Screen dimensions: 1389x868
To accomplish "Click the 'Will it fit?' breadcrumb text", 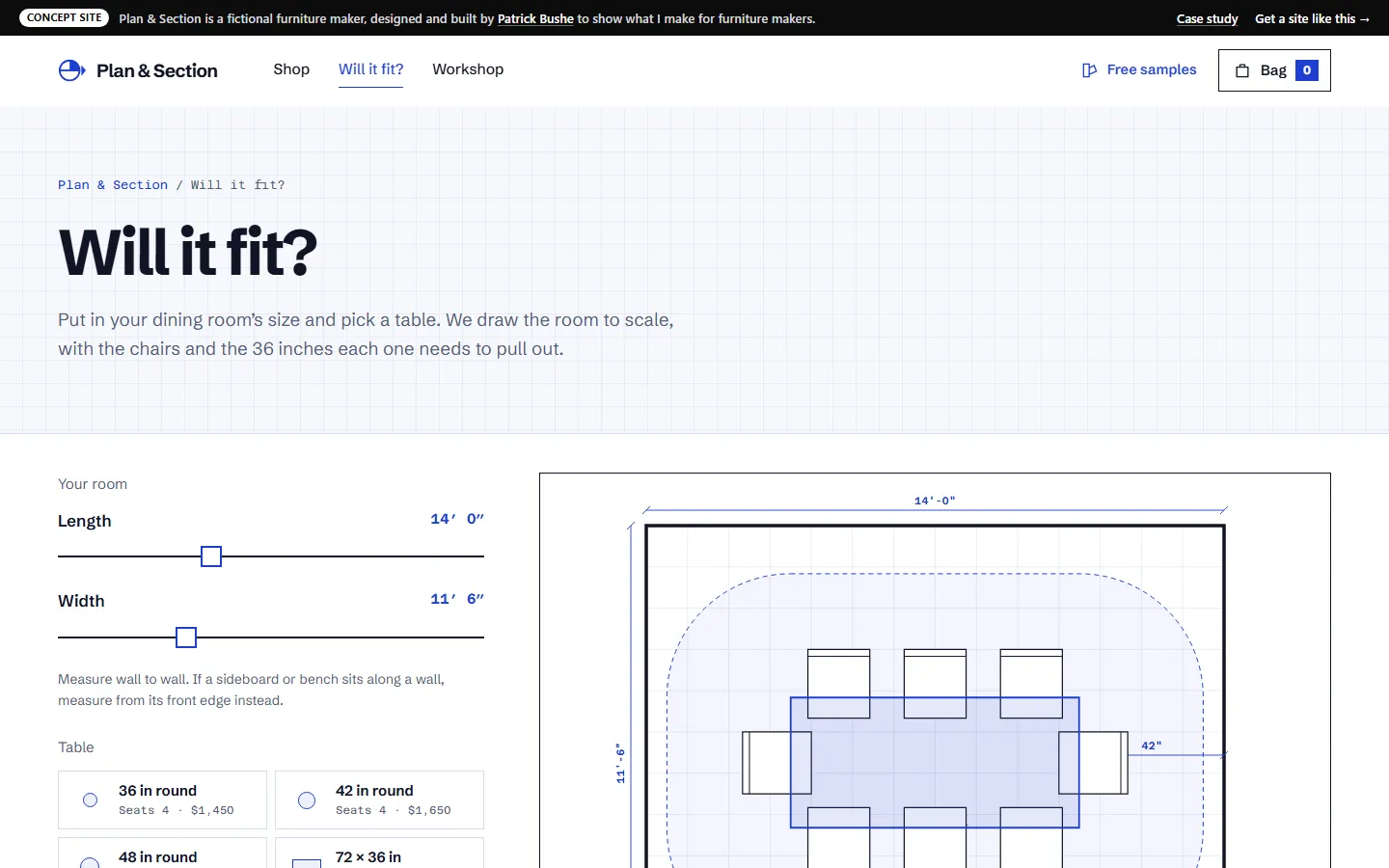I will (237, 185).
